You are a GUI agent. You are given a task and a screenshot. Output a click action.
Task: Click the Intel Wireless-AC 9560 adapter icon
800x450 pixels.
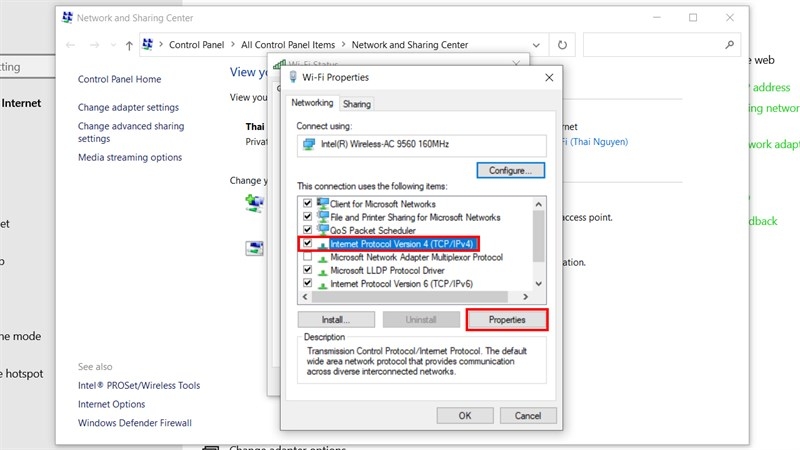coord(309,145)
